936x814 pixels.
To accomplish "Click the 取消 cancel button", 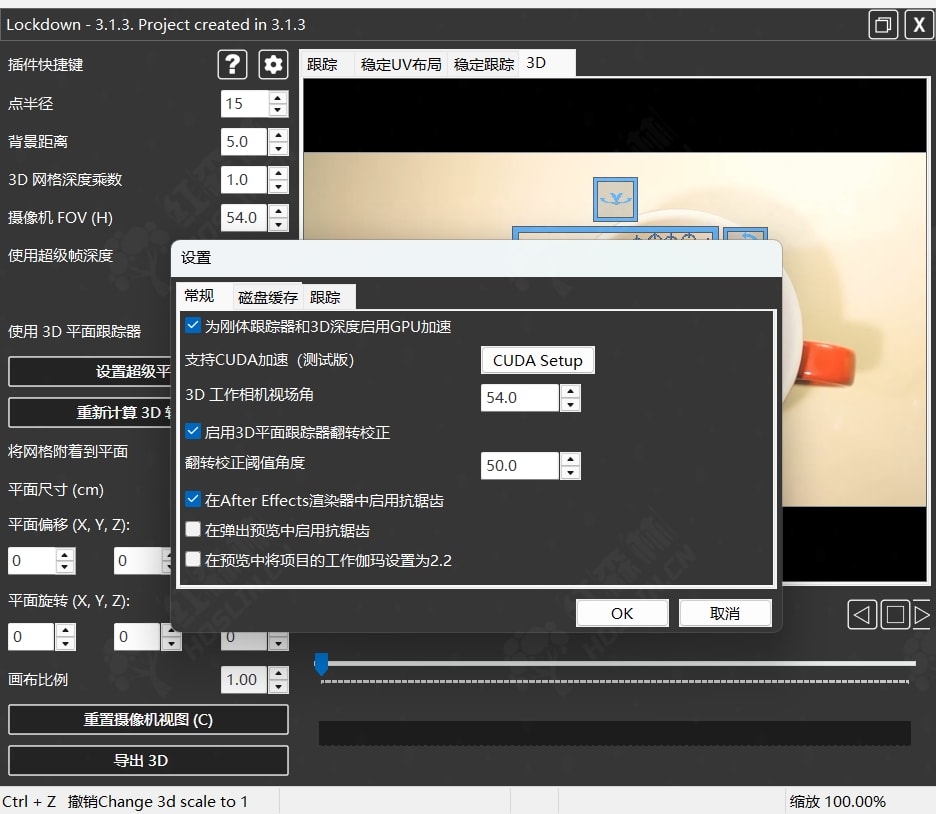I will point(725,613).
